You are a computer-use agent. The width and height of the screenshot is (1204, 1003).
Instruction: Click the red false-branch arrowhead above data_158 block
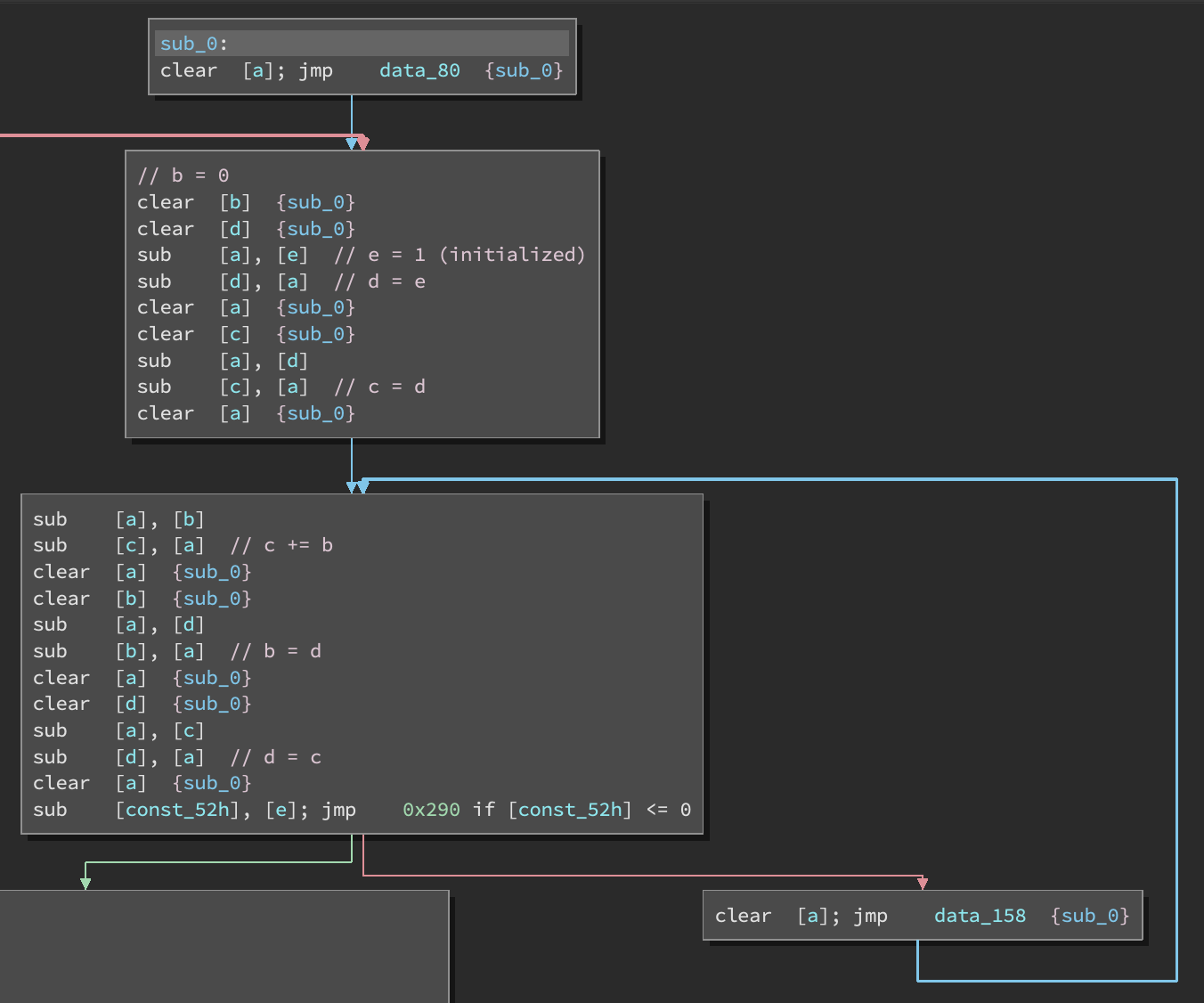pos(923,883)
